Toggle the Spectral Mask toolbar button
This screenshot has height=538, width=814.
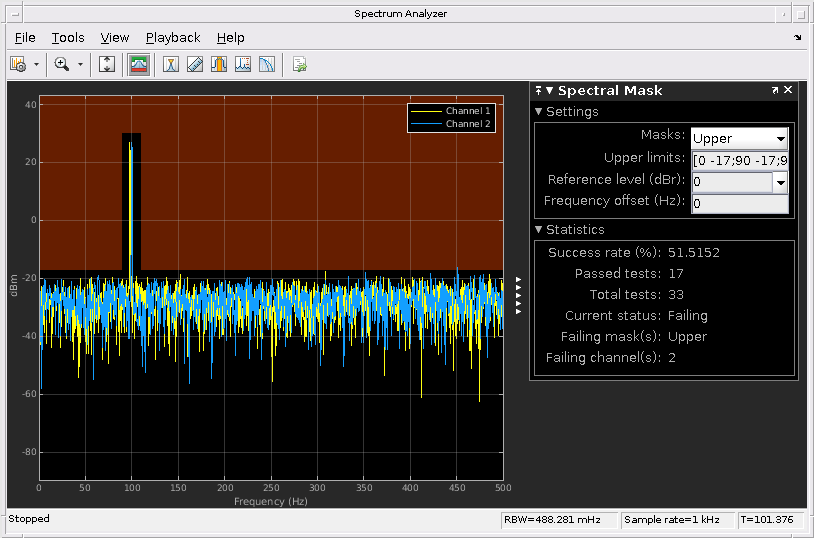[x=139, y=64]
